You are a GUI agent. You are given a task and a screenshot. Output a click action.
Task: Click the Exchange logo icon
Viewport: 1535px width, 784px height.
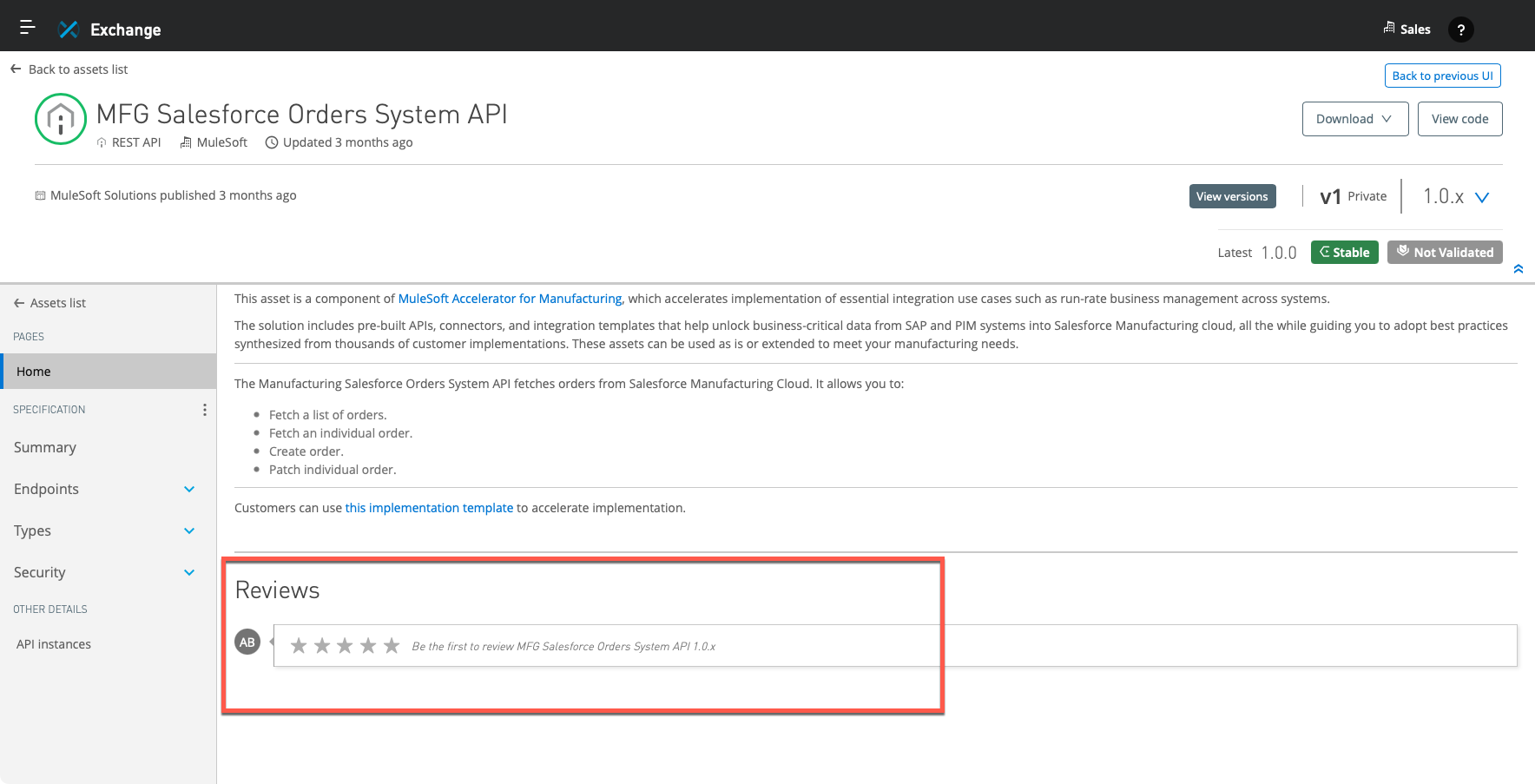click(x=69, y=30)
